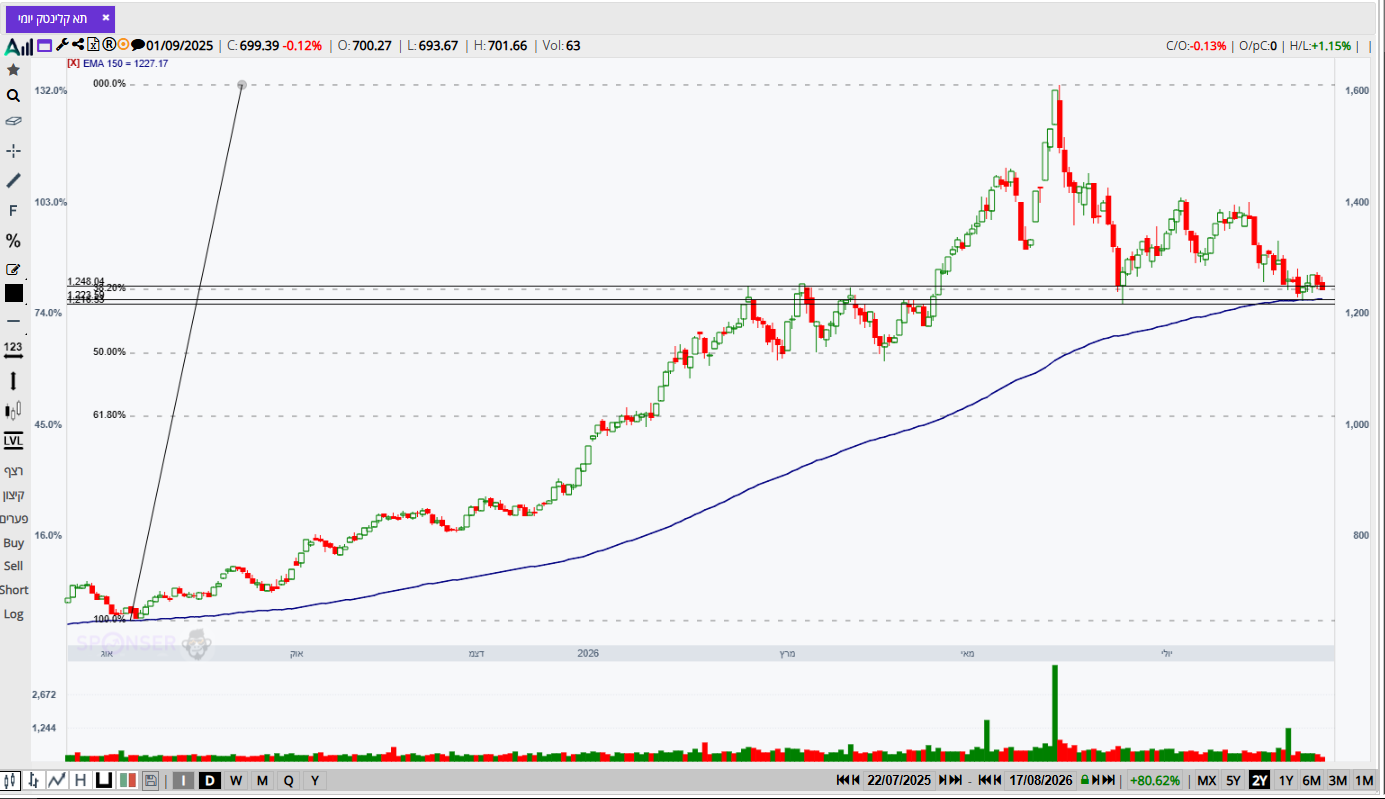Click the candle pattern icon in sidebar
Image resolution: width=1385 pixels, height=799 pixels.
point(13,410)
